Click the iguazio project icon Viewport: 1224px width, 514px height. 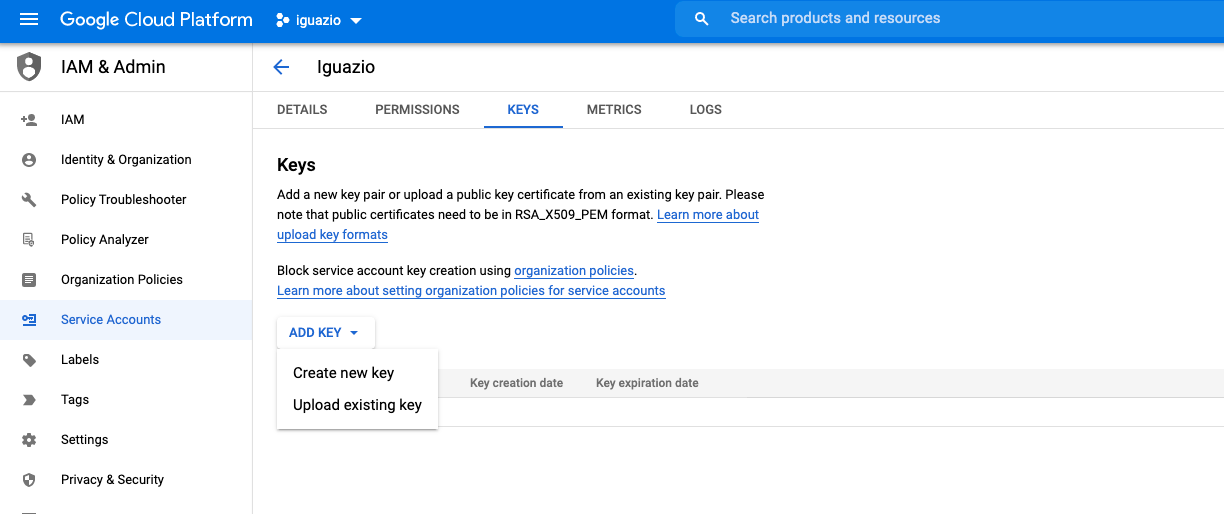click(283, 20)
